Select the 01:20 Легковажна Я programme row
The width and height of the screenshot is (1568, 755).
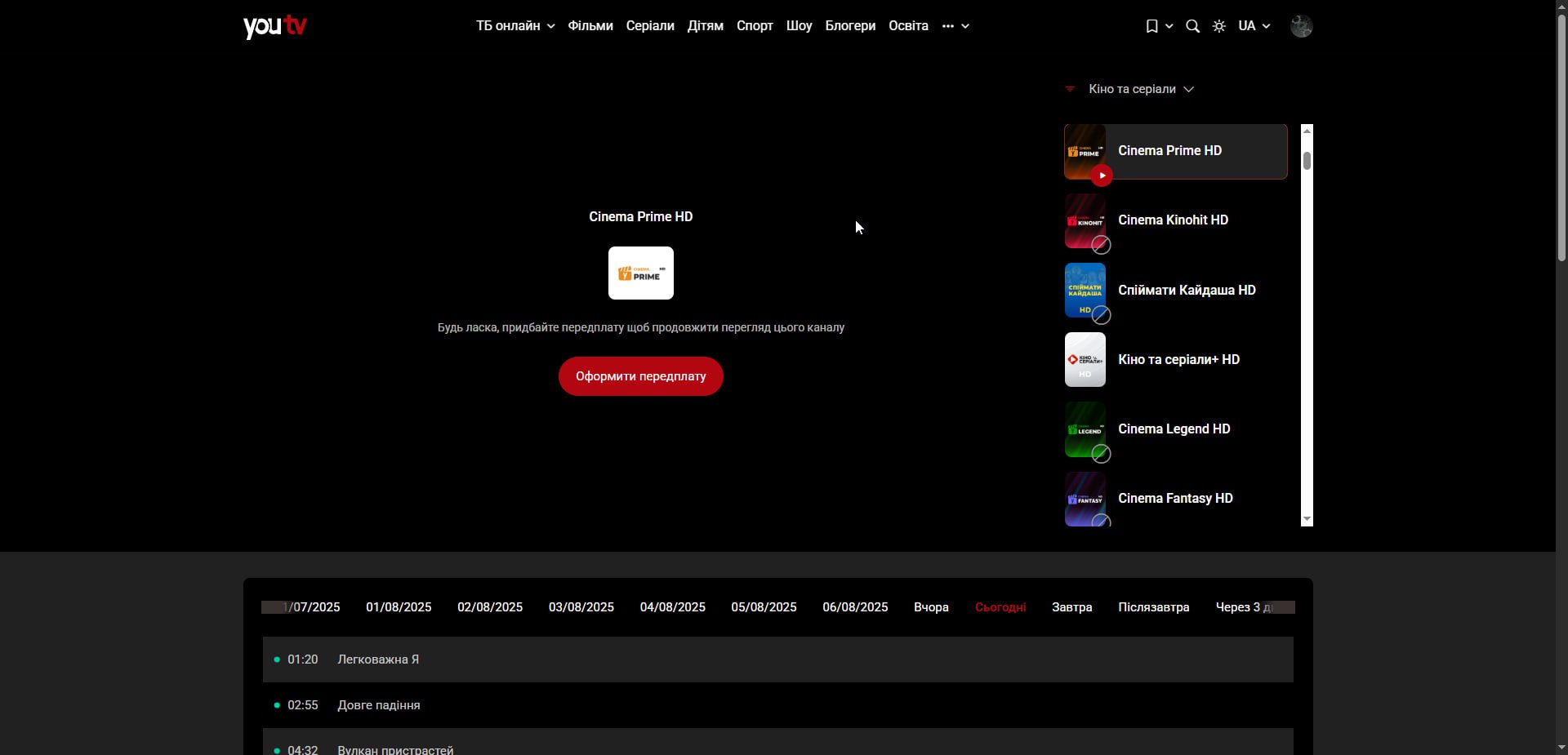[x=778, y=660]
